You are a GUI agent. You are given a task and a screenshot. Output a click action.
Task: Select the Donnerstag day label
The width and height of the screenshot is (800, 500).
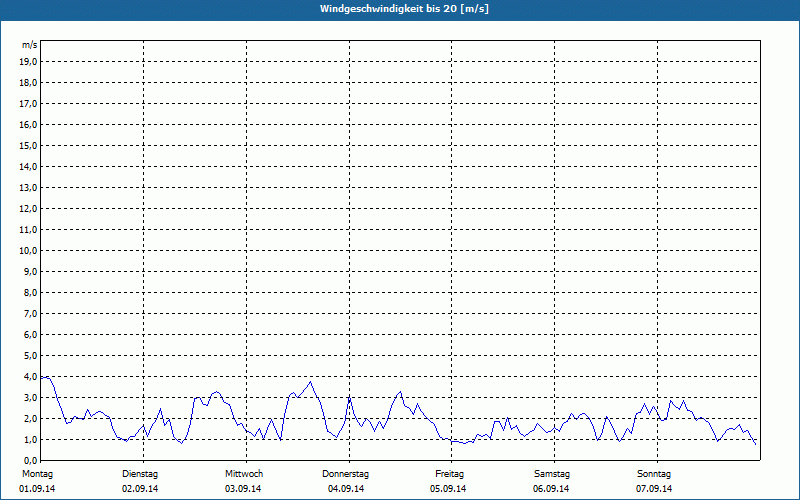tap(345, 474)
